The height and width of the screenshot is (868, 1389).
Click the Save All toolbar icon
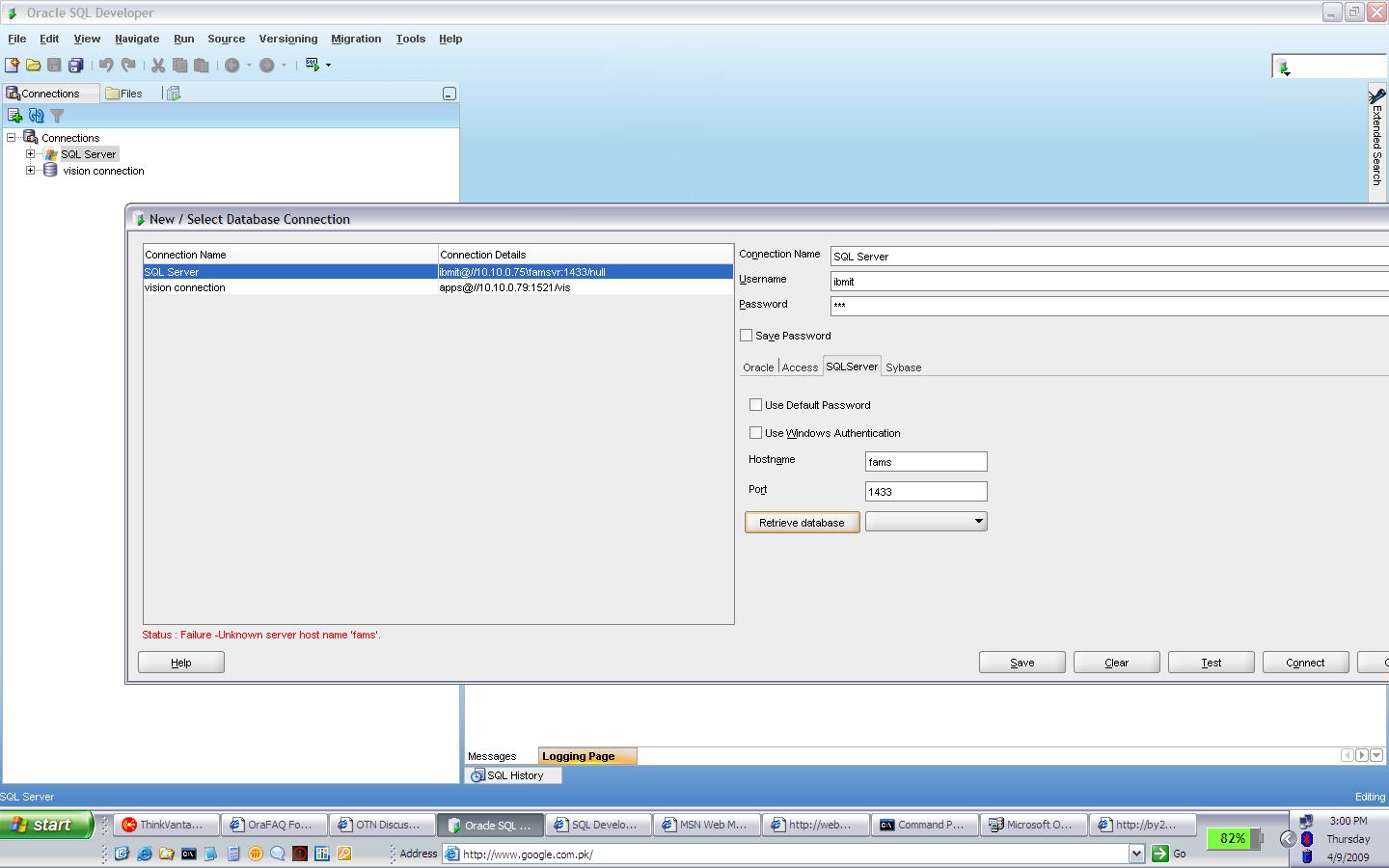tap(76, 65)
